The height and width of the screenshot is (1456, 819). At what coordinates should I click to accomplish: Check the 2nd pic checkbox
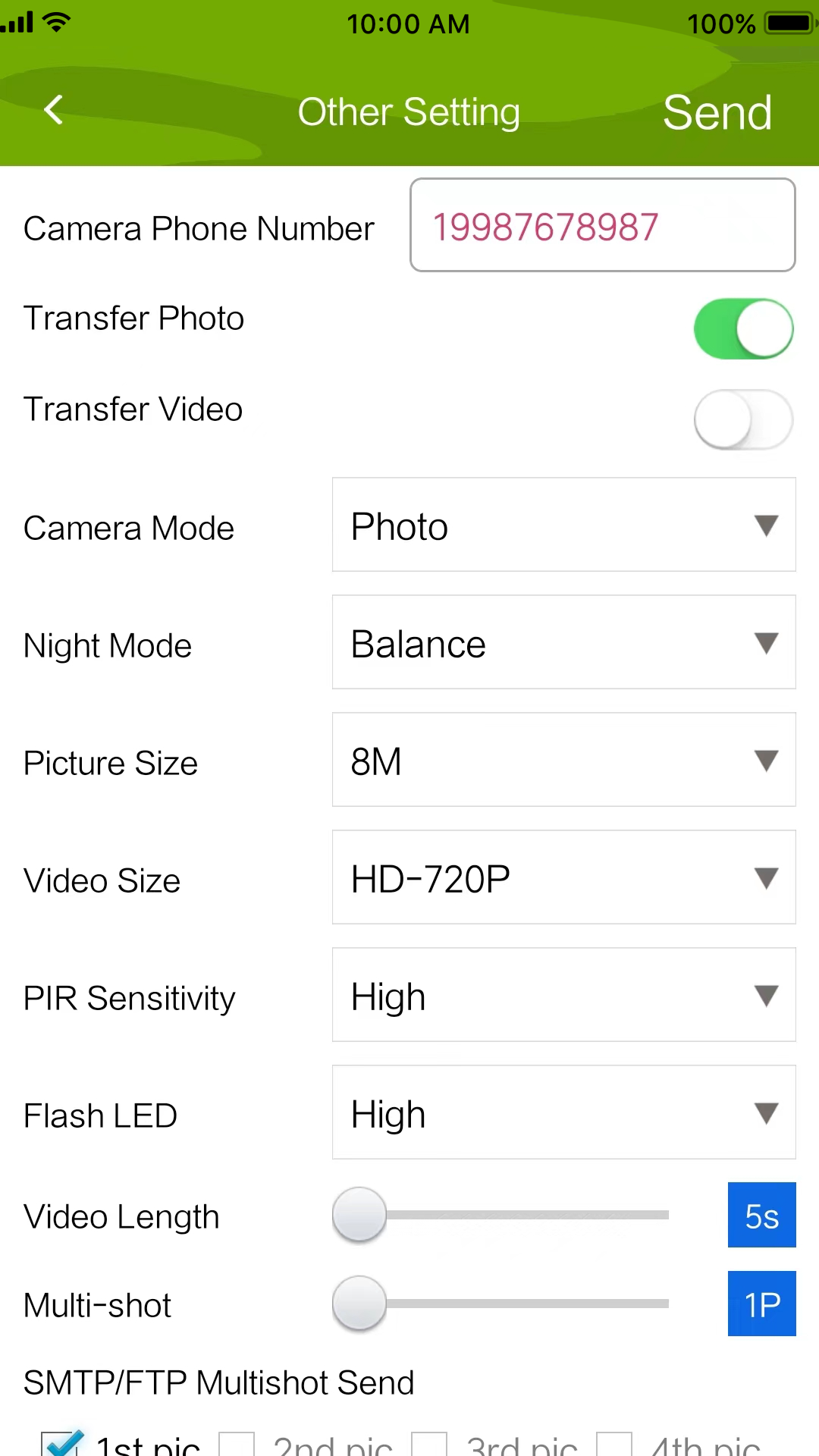(237, 1444)
